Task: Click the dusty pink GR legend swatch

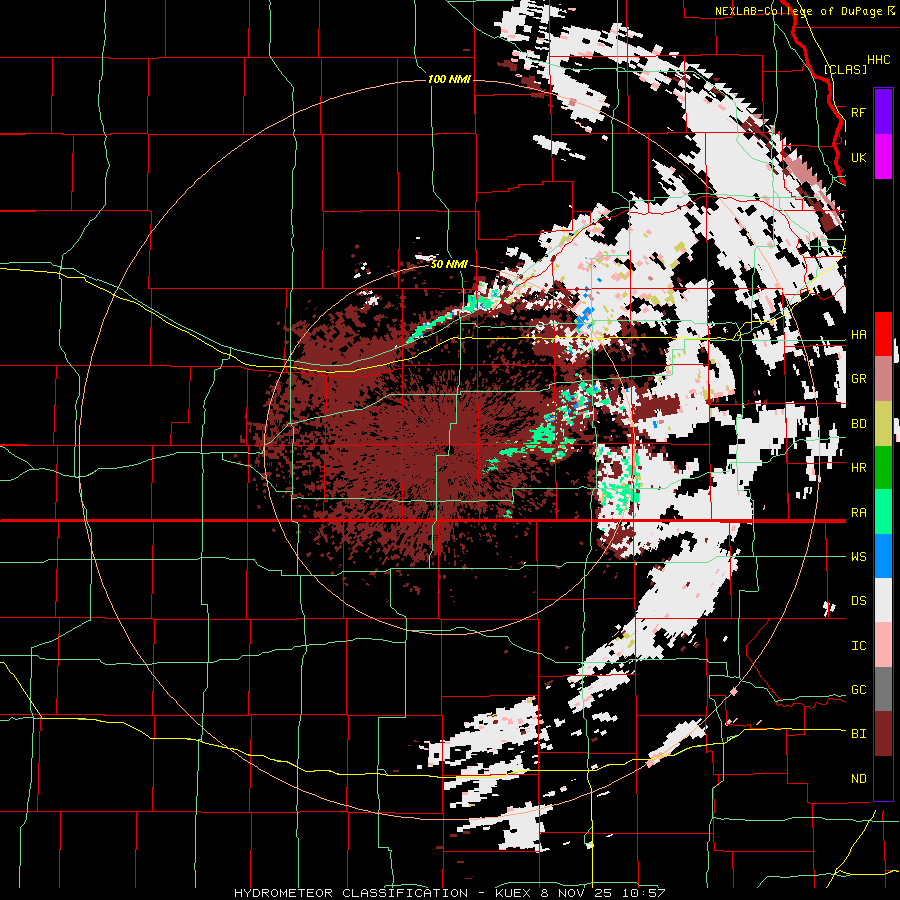Action: click(x=883, y=379)
